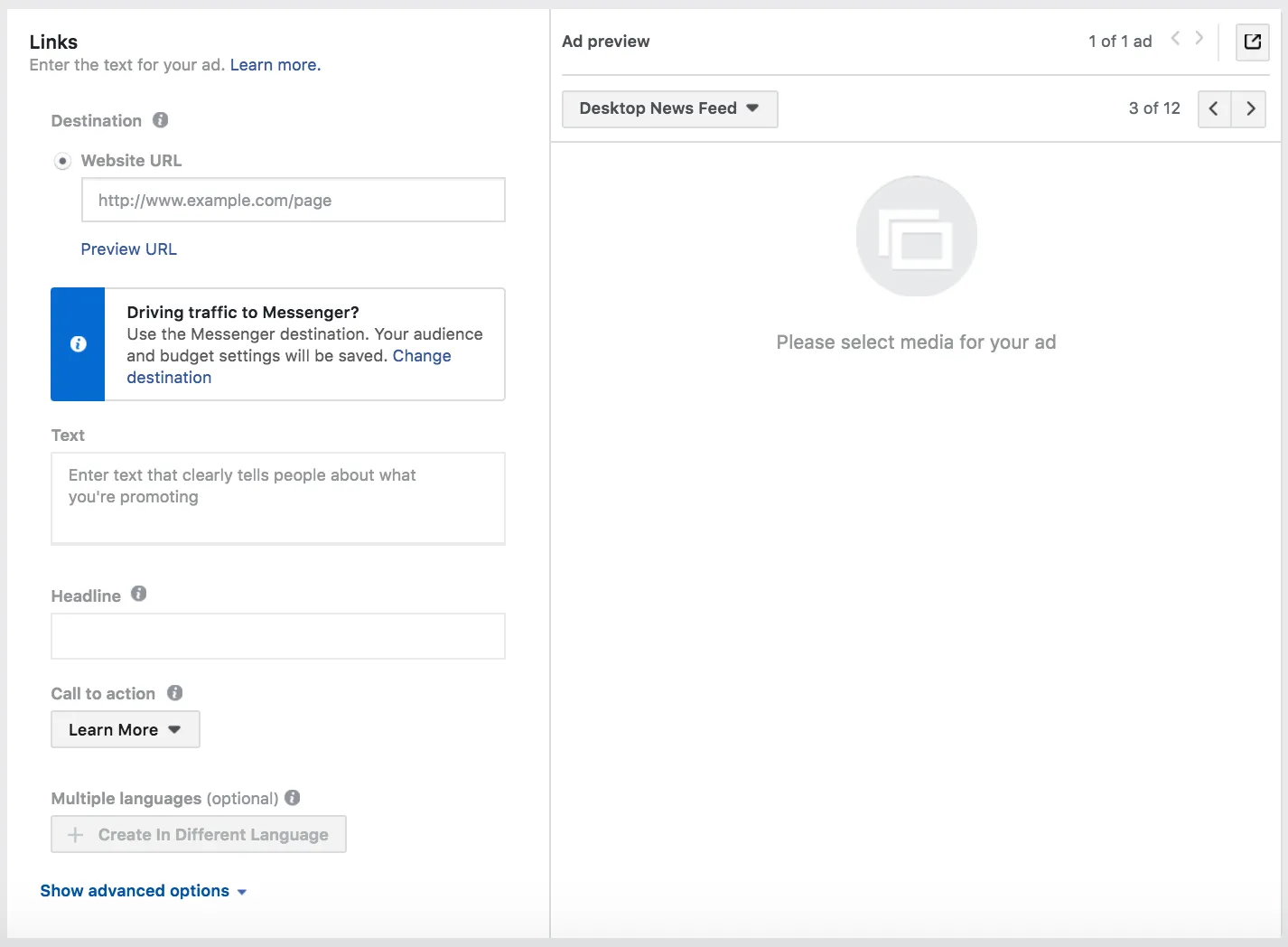Screen dimensions: 1288x947
Task: Open ad preview in new window icon
Action: coord(1253,42)
